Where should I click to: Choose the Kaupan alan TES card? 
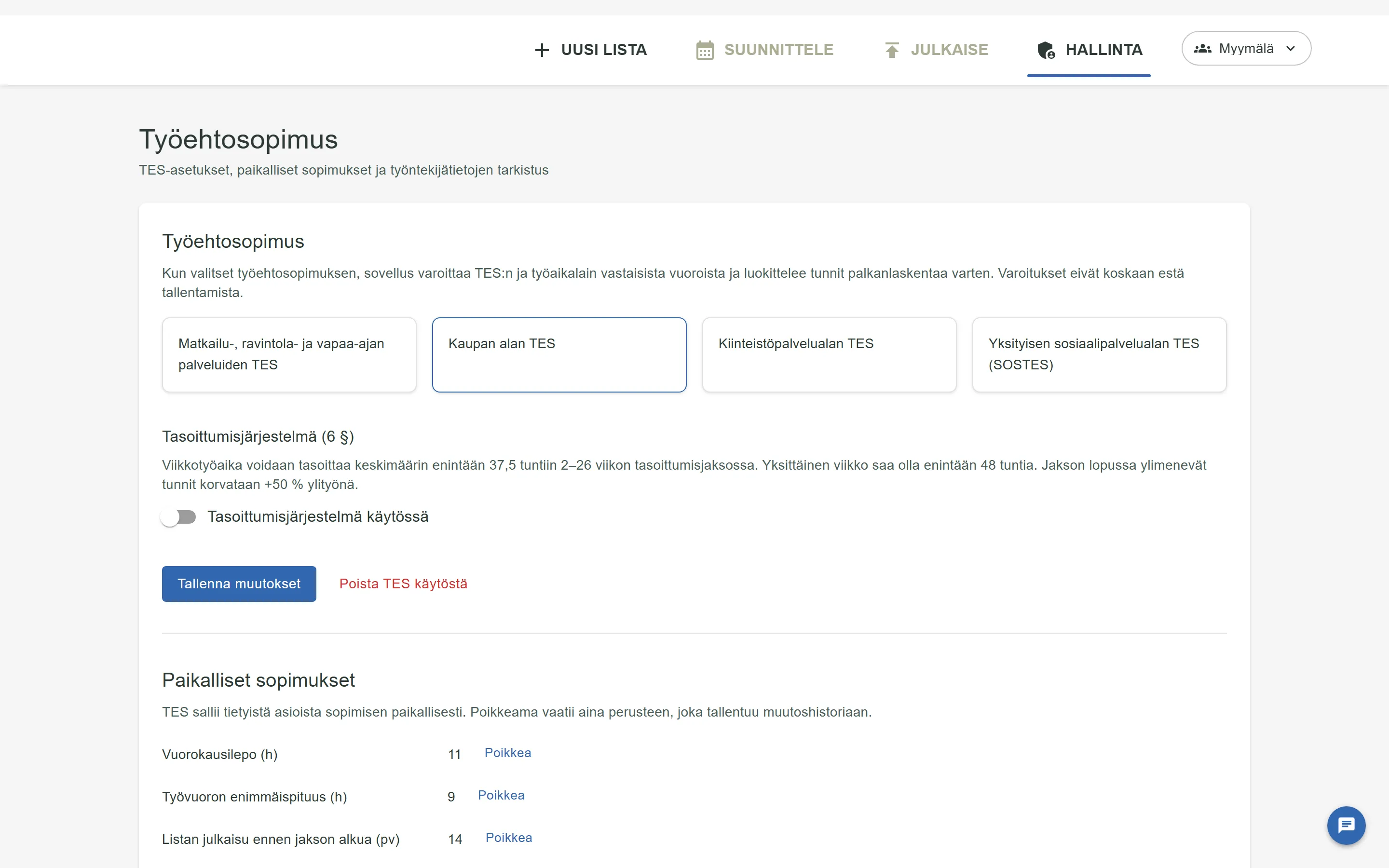click(x=559, y=355)
